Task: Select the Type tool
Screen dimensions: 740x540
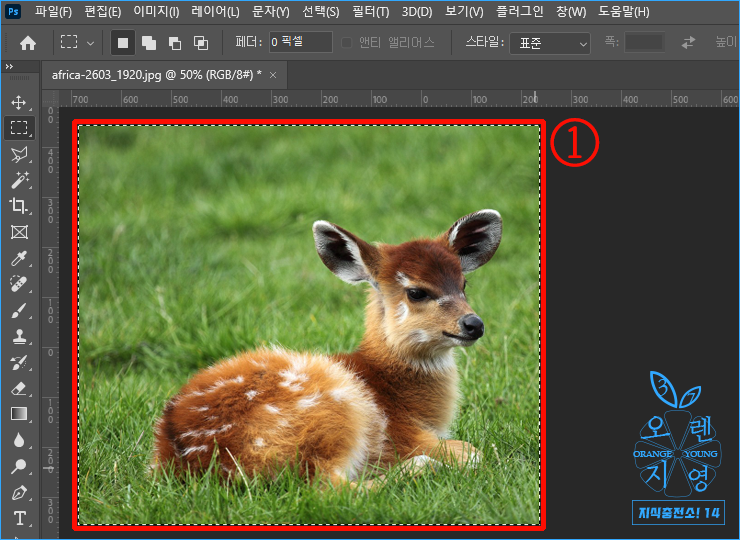Action: click(x=19, y=518)
